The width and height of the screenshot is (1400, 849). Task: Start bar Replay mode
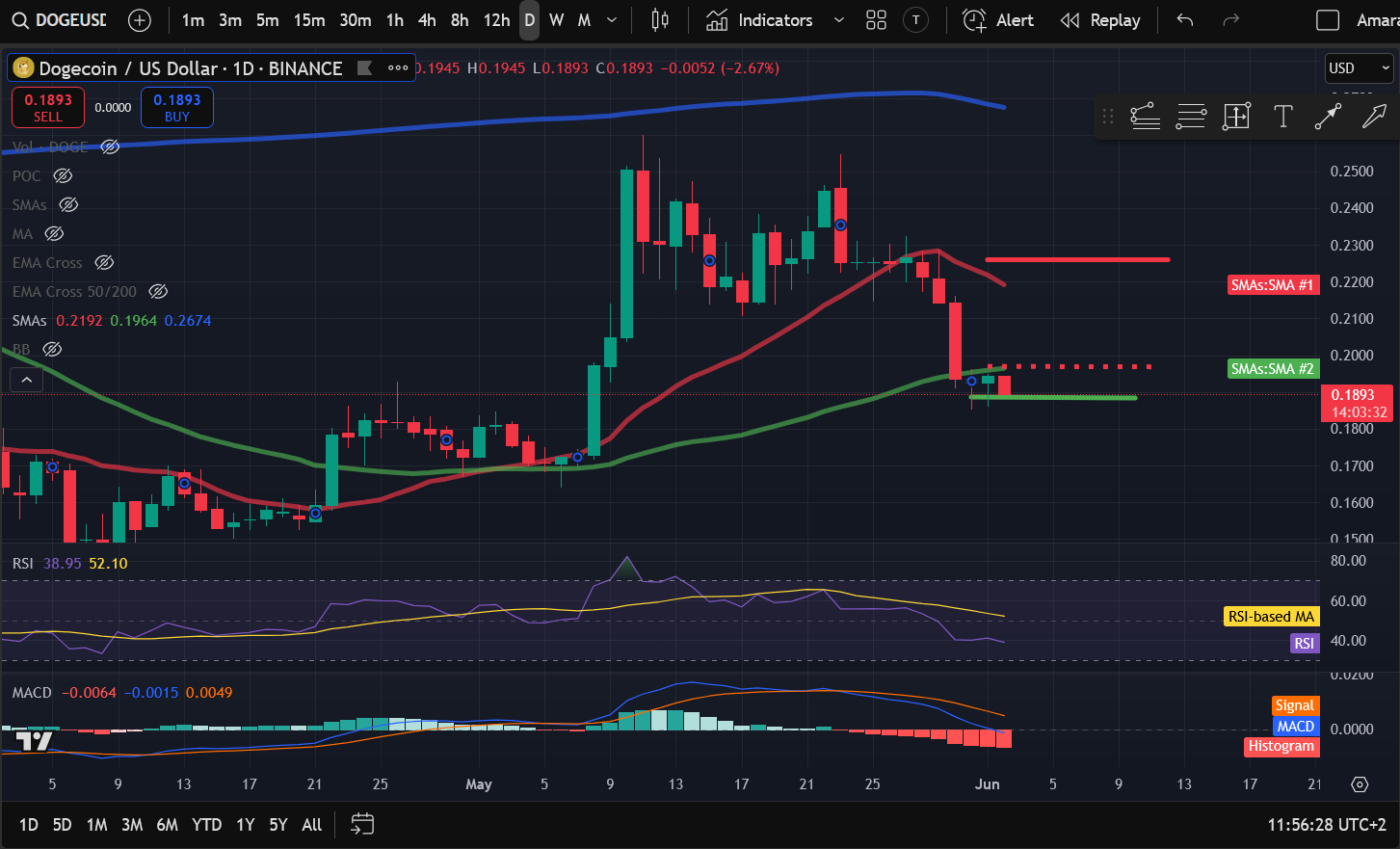pos(1100,20)
